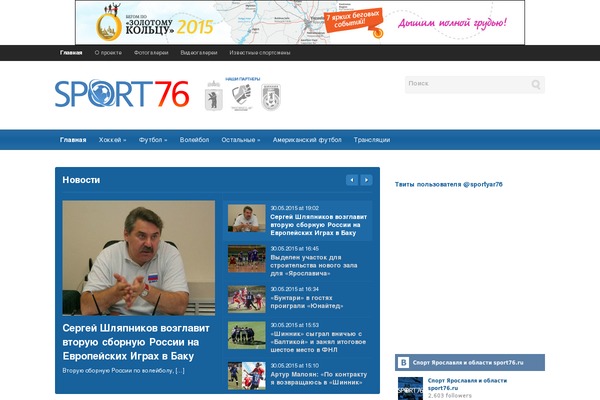Open Главная in the top black bar
The height and width of the screenshot is (400, 600).
71,53
